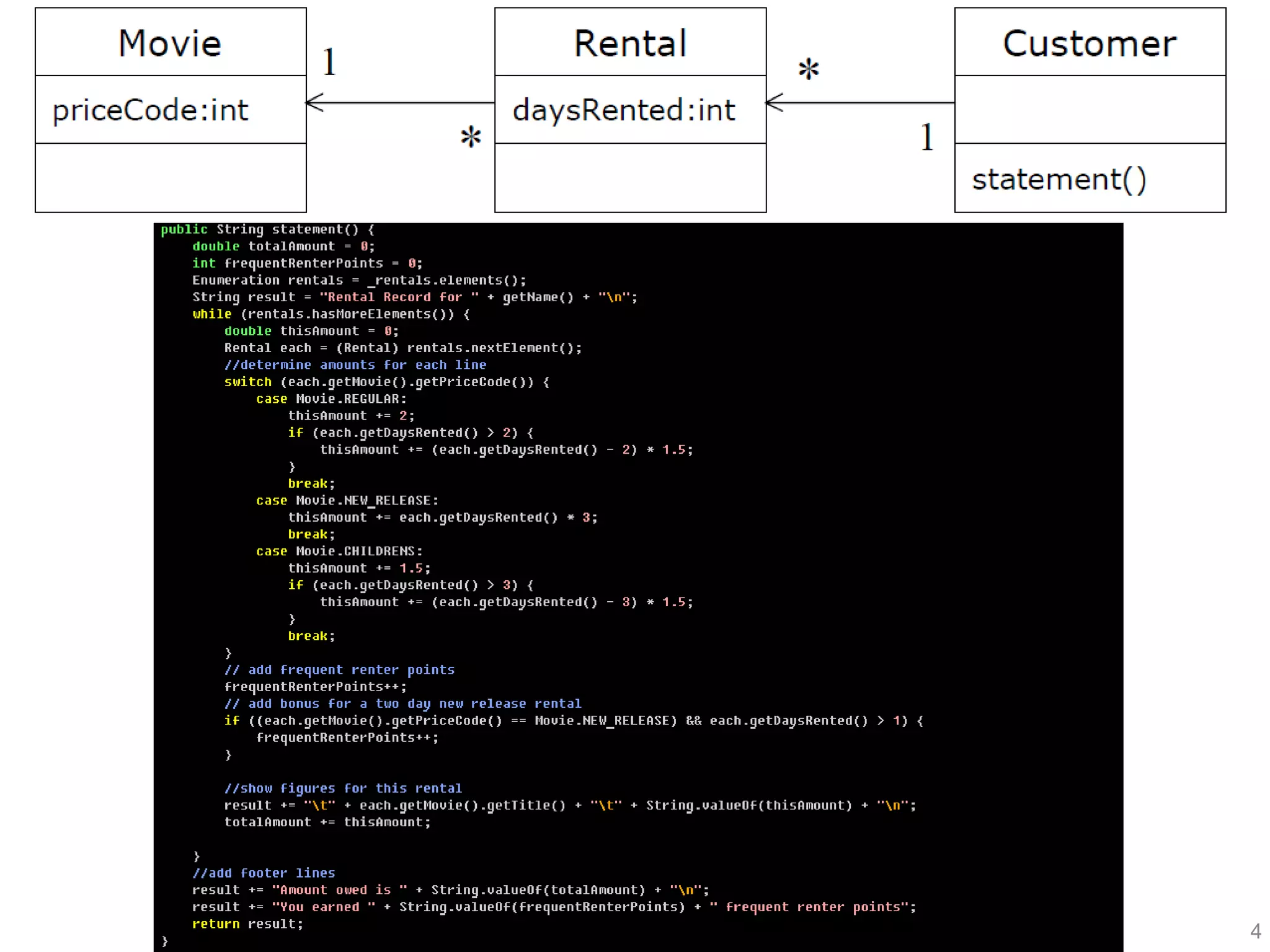Click asterisk multiplicity left of Rental
This screenshot has height=952, width=1270.
pos(471,136)
